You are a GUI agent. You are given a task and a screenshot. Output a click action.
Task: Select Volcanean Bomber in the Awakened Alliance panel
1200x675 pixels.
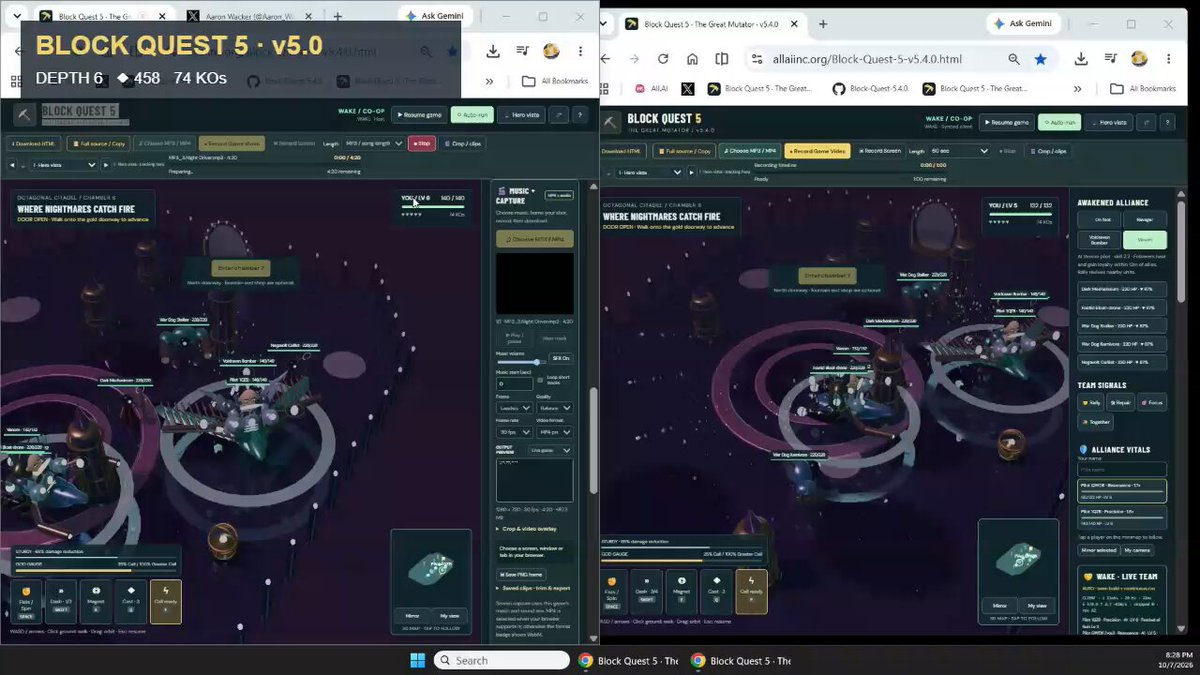[x=1099, y=240]
